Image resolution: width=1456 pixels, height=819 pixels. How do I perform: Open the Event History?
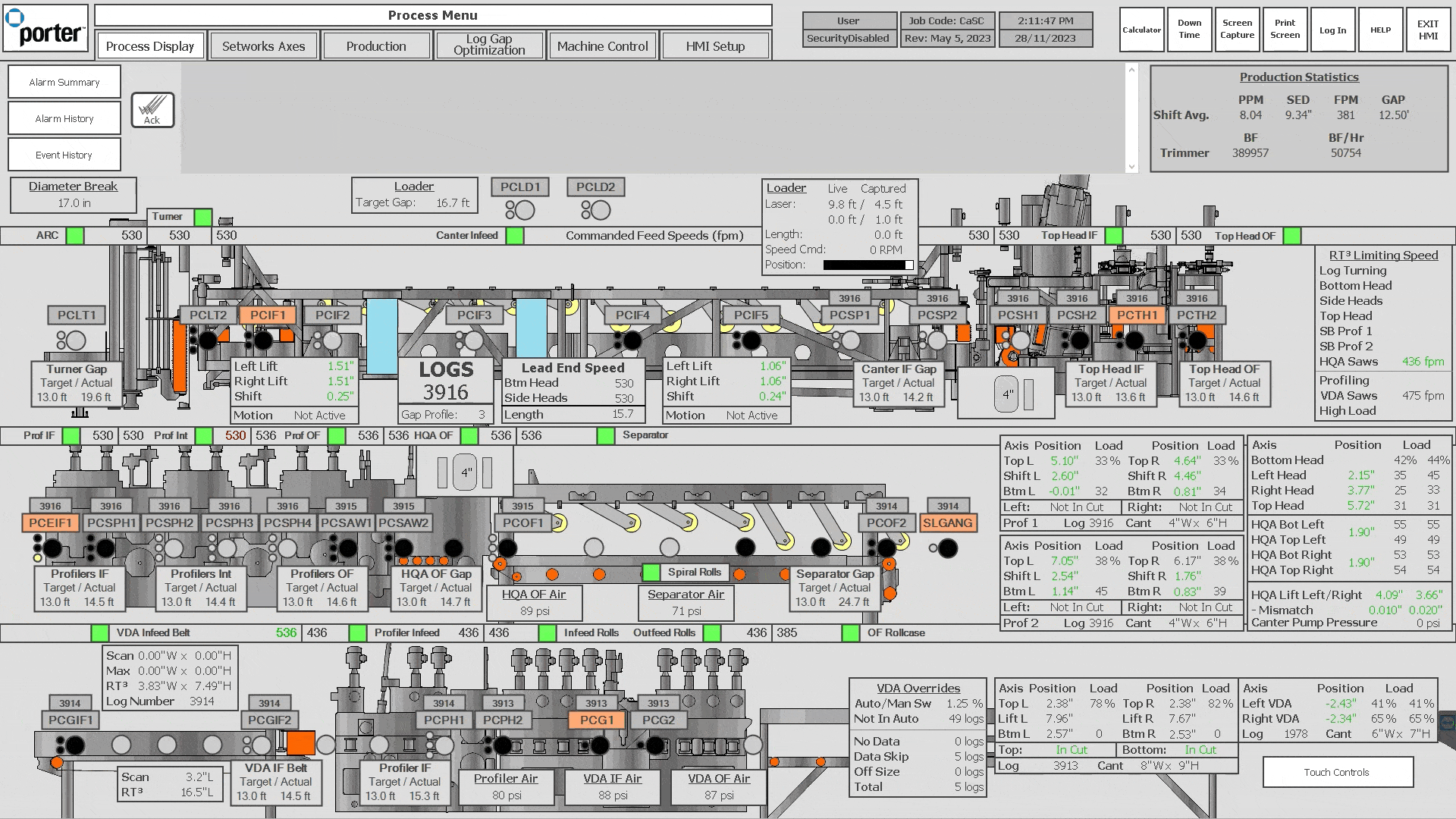tap(64, 155)
